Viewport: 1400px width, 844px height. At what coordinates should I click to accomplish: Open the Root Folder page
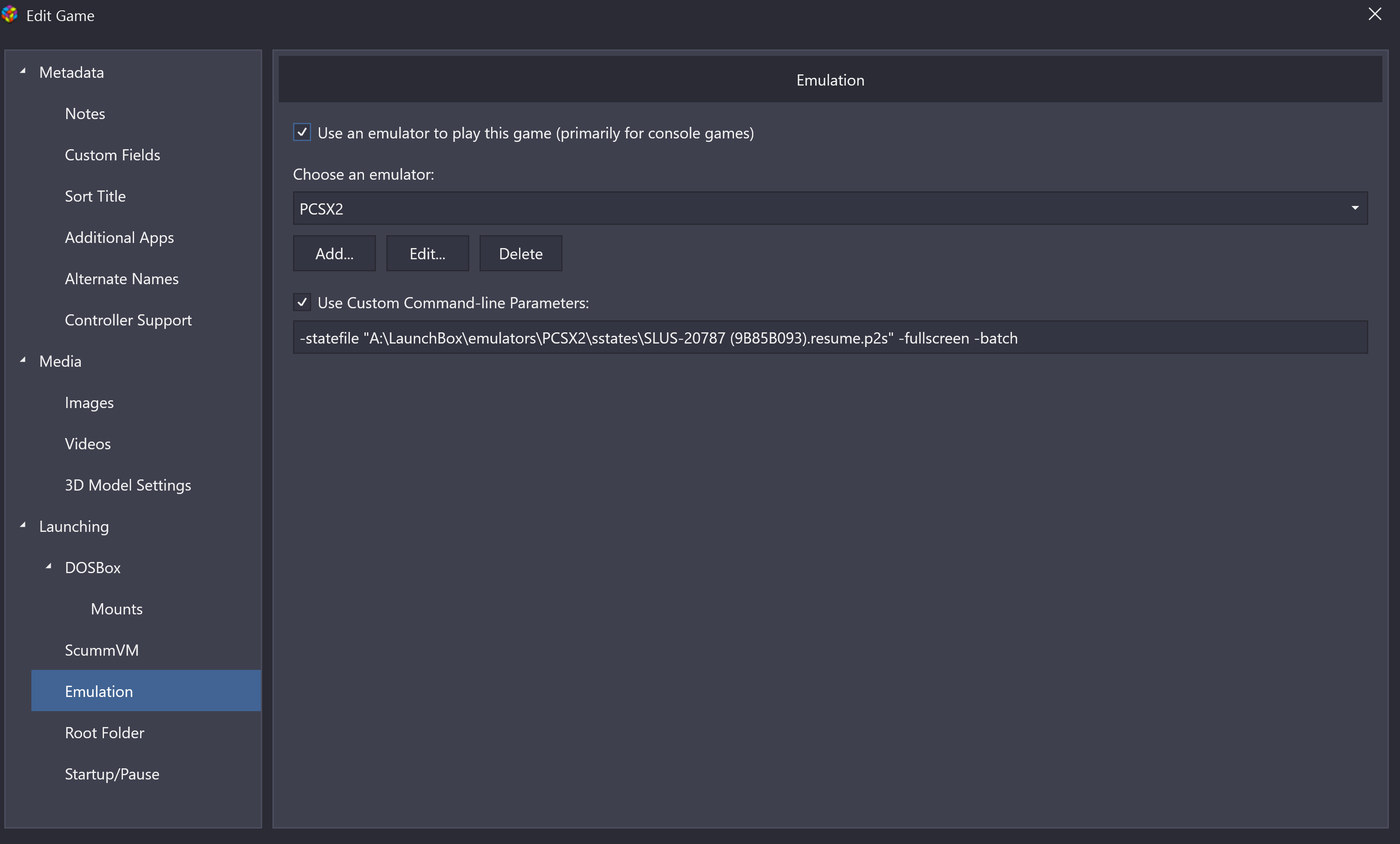[104, 733]
